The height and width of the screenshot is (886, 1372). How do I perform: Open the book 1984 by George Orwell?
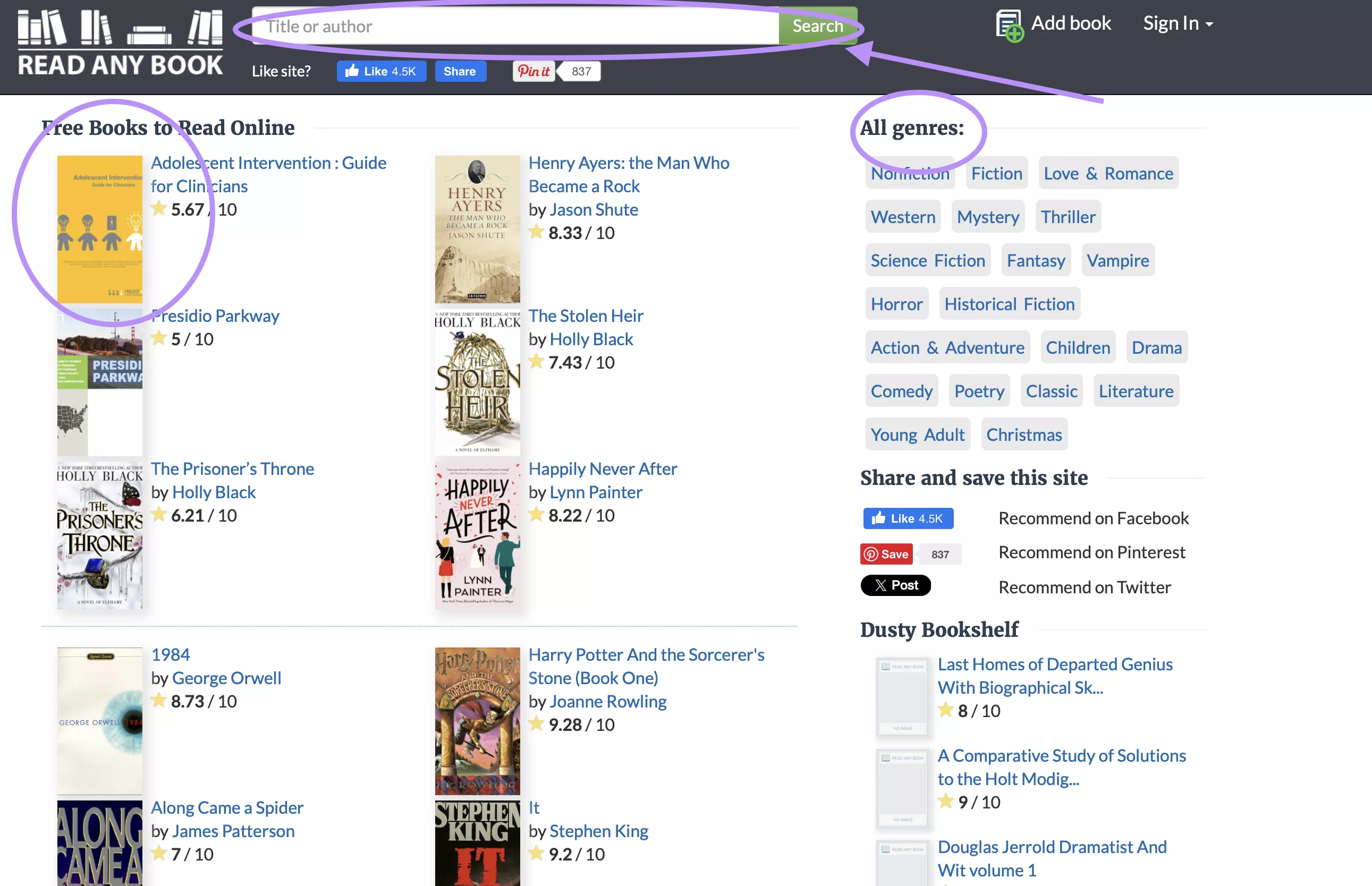click(170, 654)
